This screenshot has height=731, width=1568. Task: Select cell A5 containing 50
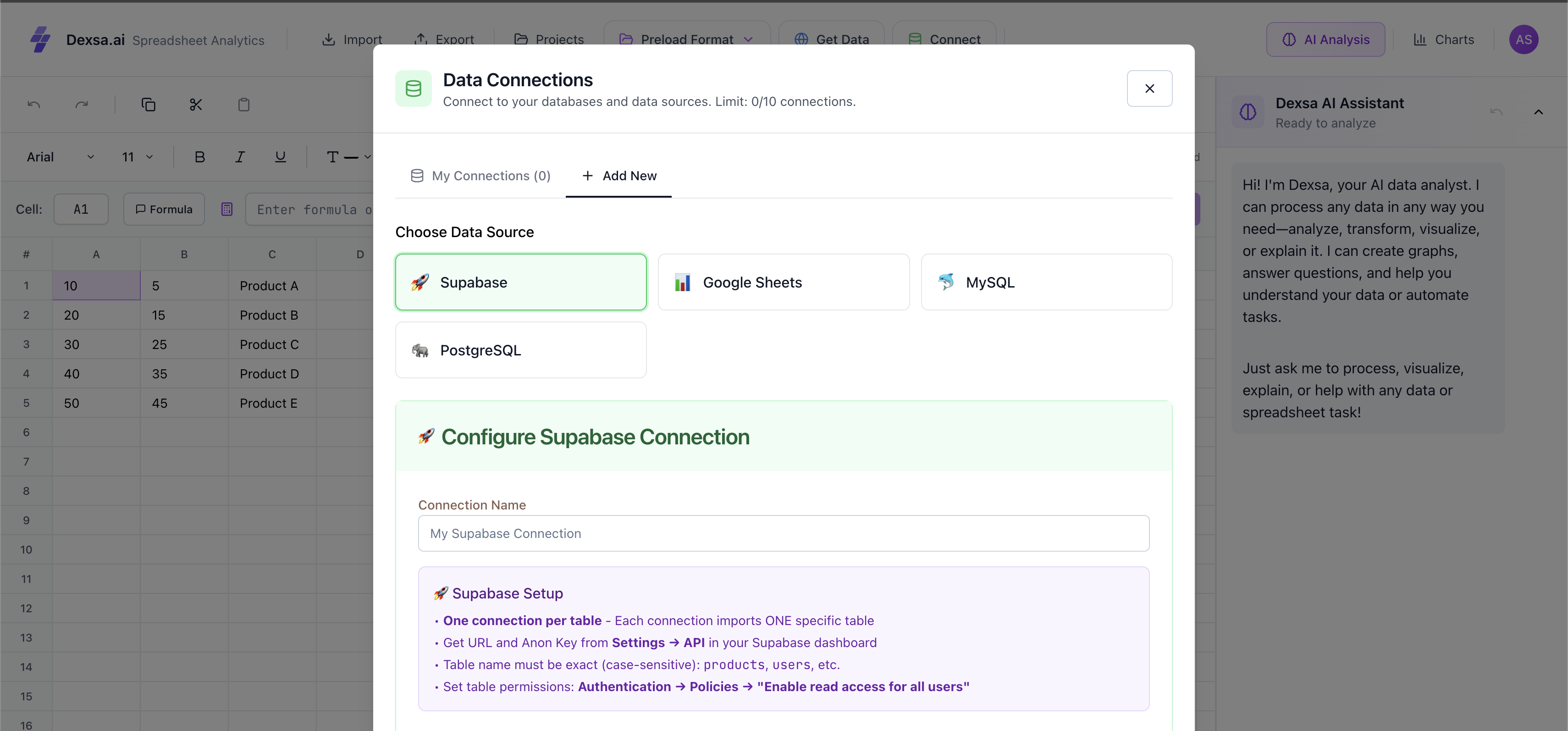click(96, 403)
